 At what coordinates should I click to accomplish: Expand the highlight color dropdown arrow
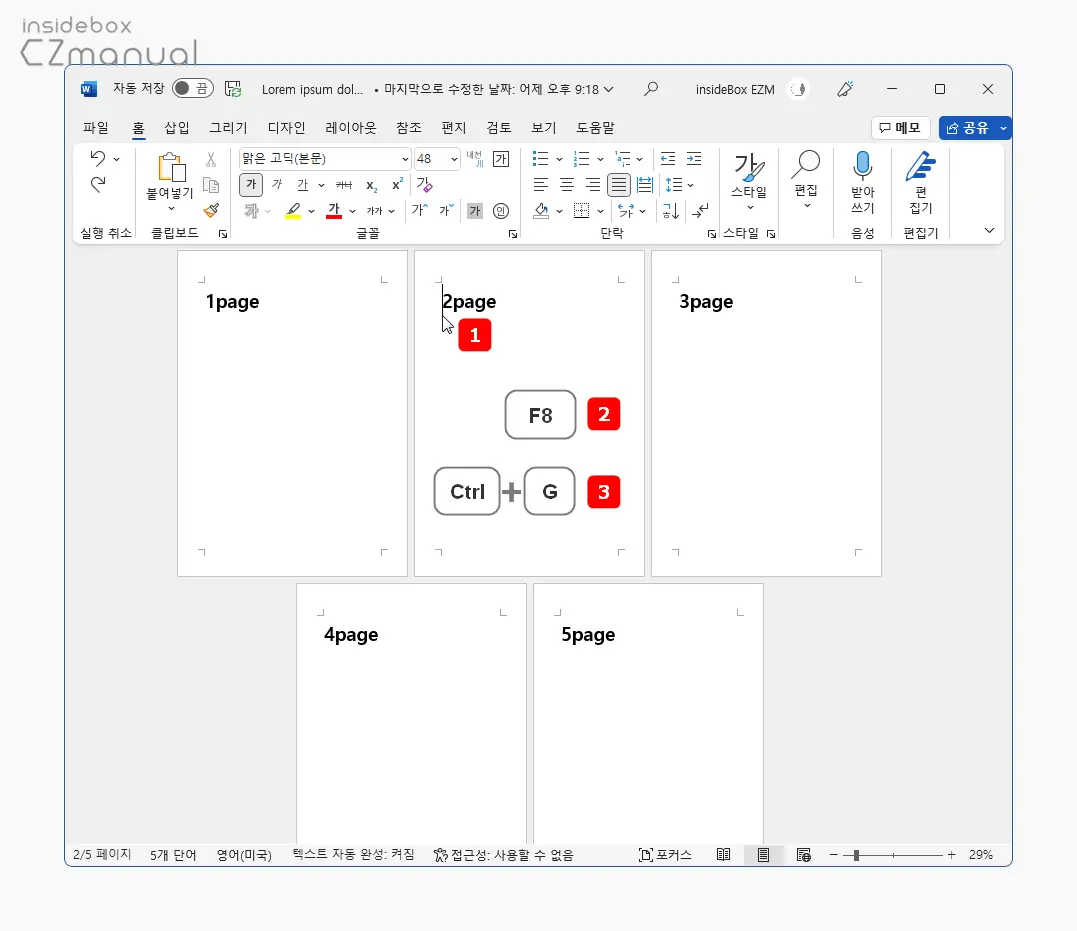pos(311,211)
